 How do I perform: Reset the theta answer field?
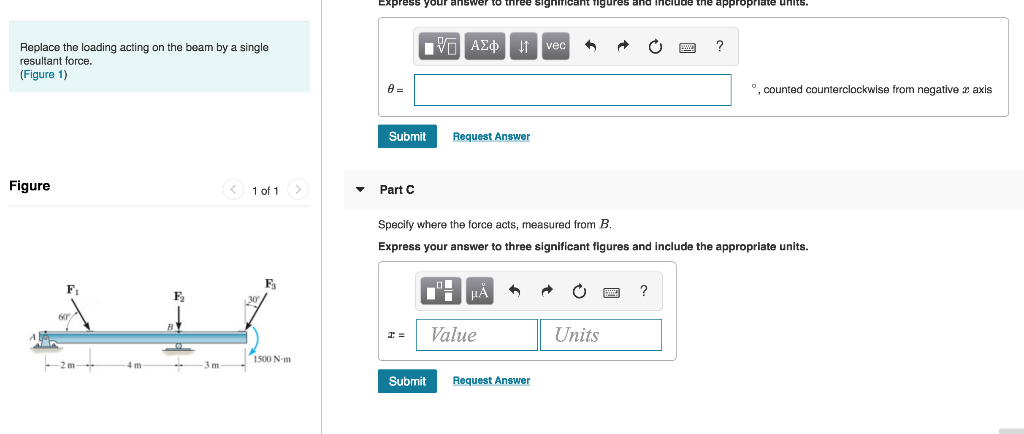pyautogui.click(x=655, y=46)
